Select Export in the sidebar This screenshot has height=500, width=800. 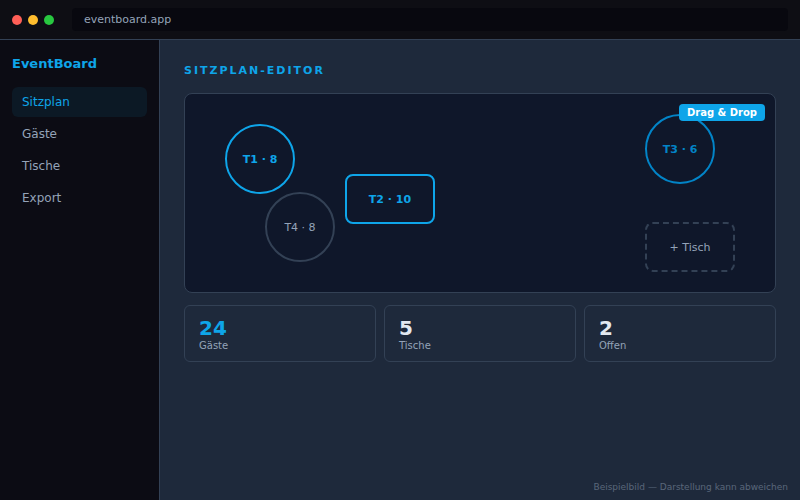pos(80,198)
